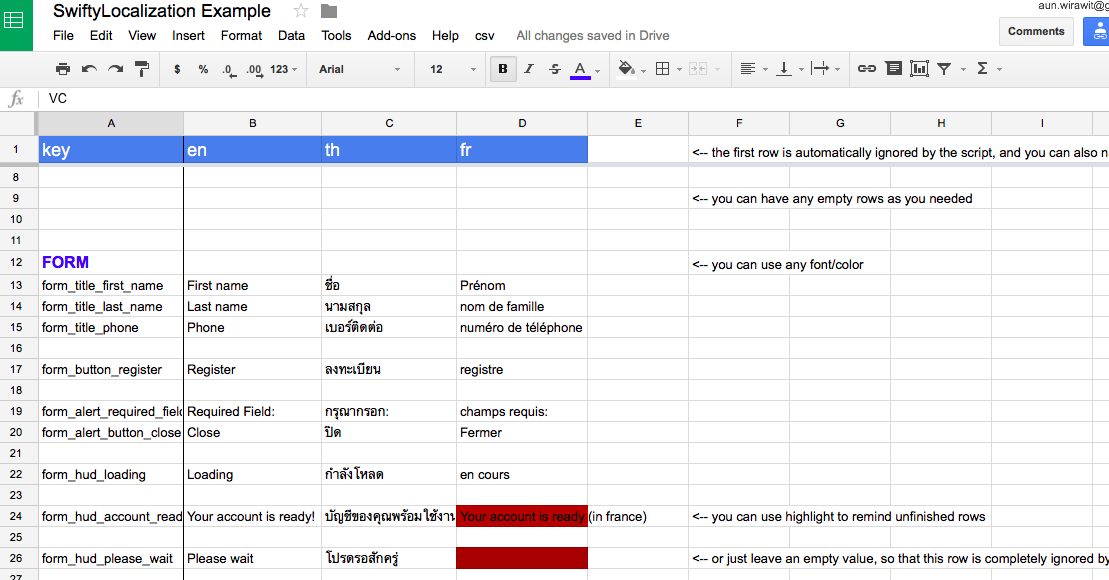1109x580 pixels.
Task: Open the Add-ons menu
Action: 392,35
